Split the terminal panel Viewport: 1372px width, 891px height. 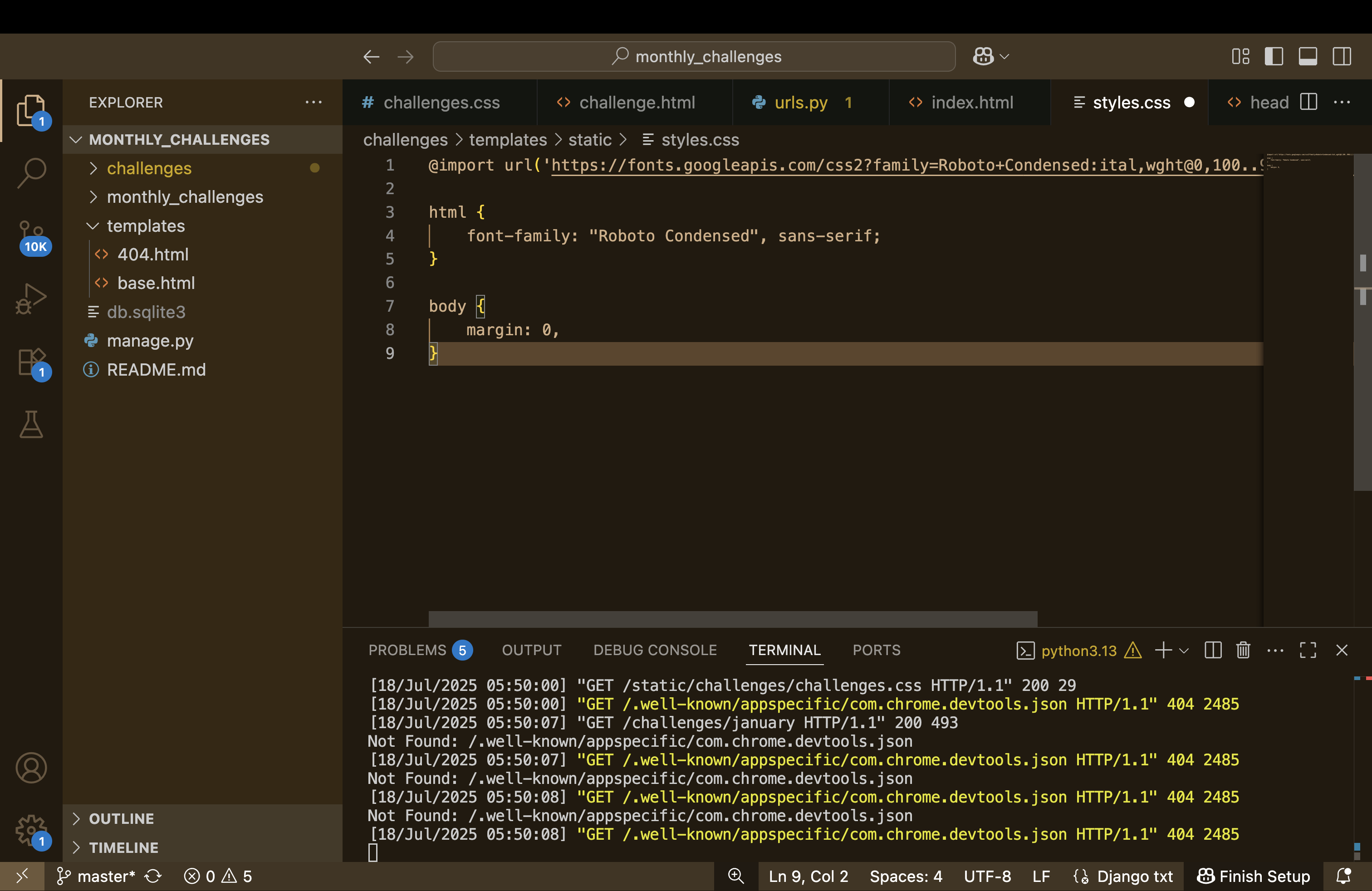pyautogui.click(x=1213, y=650)
